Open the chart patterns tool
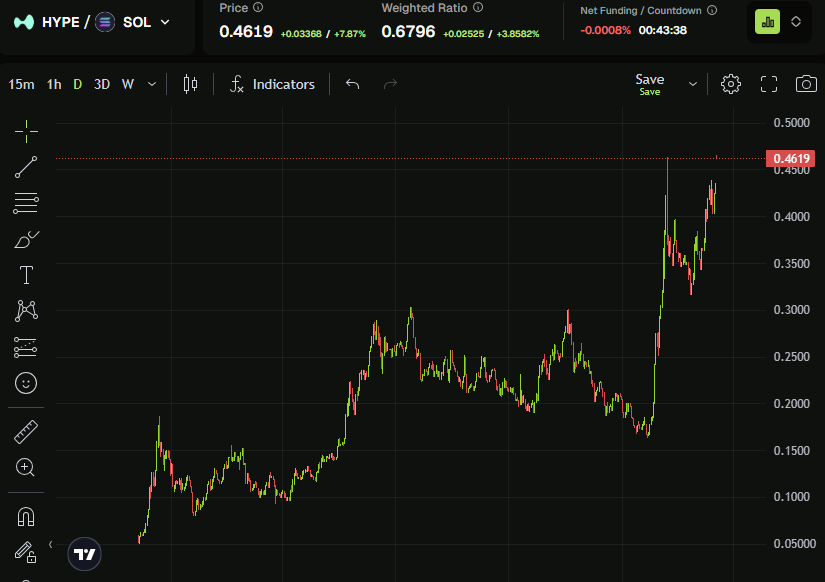Viewport: 825px width, 582px height. pyautogui.click(x=26, y=310)
